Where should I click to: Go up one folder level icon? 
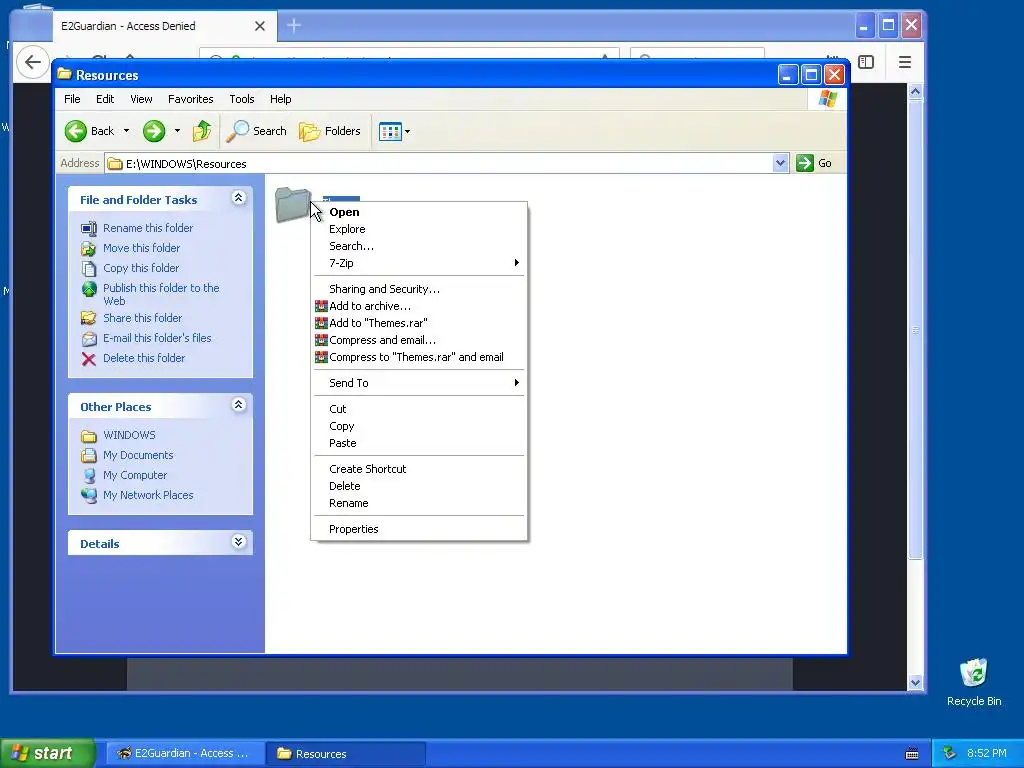click(x=202, y=131)
